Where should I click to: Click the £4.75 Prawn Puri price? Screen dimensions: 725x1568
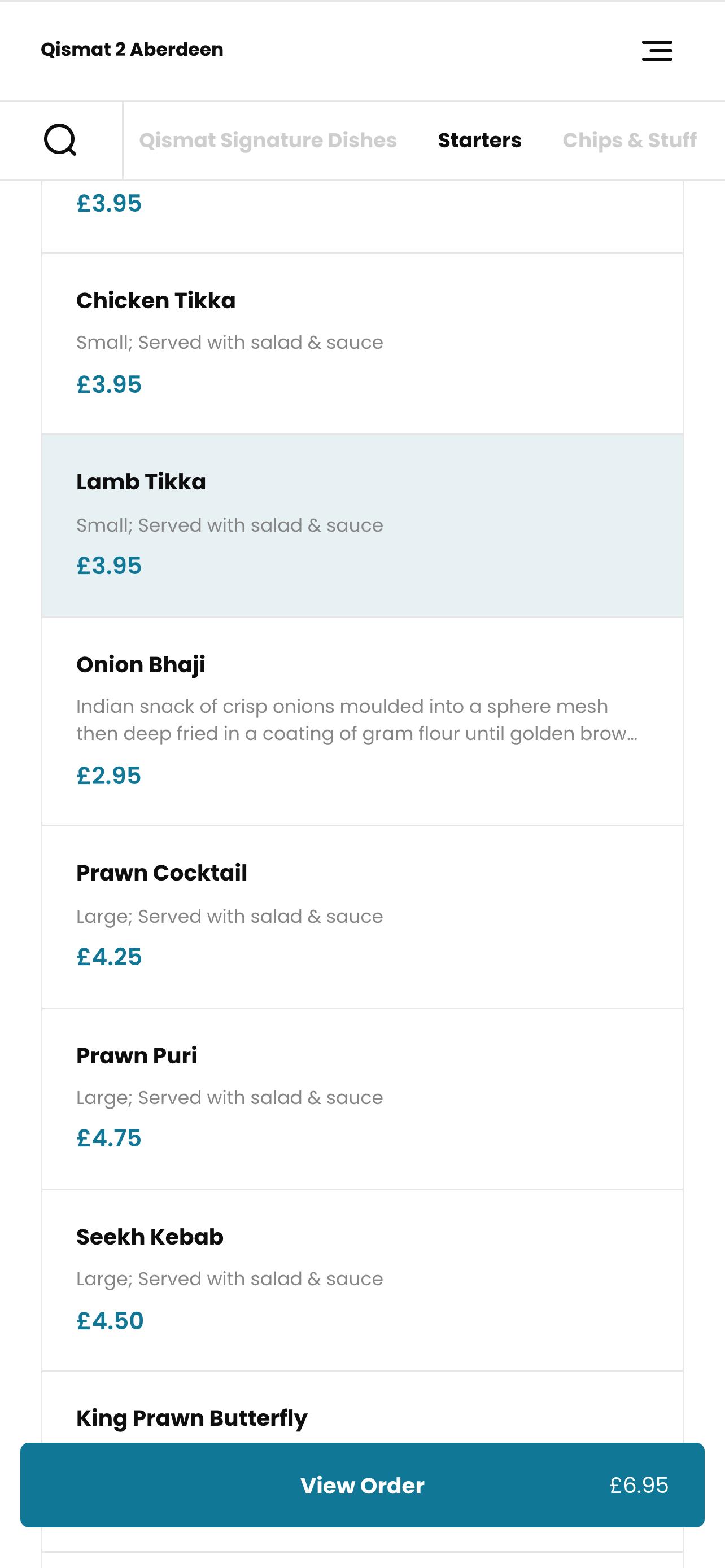109,1138
